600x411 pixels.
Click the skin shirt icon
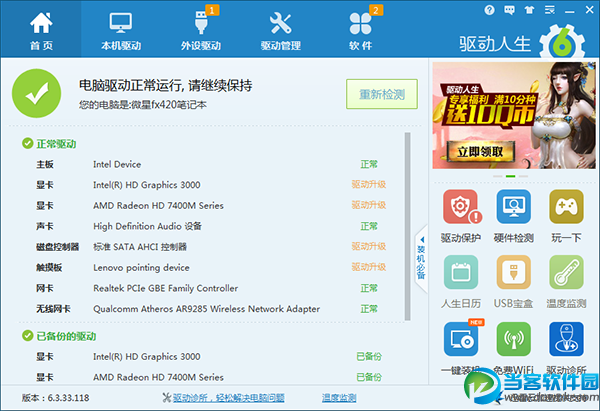click(x=529, y=10)
